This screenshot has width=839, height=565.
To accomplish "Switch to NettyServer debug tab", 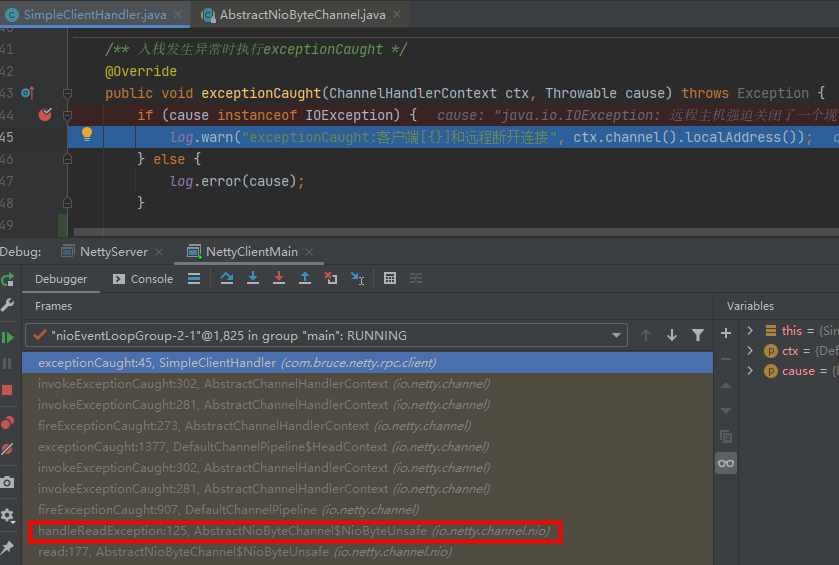I will [113, 251].
